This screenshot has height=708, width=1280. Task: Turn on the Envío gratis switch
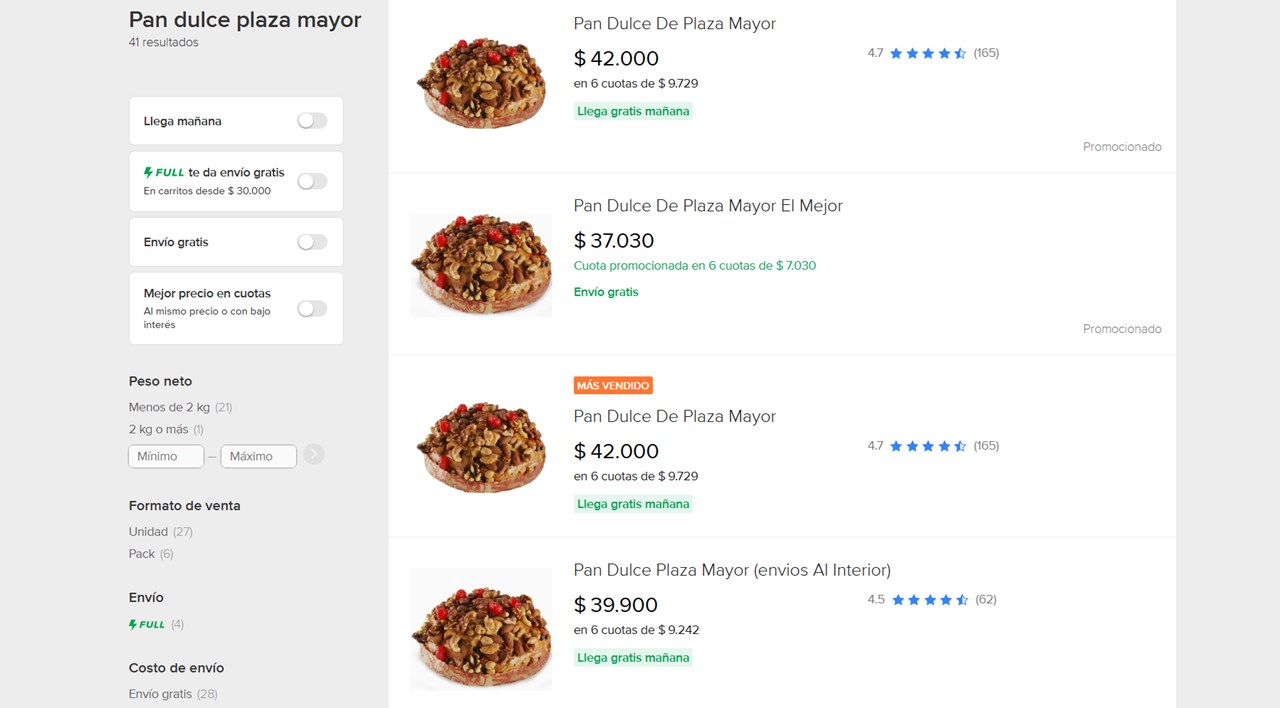[x=311, y=241]
